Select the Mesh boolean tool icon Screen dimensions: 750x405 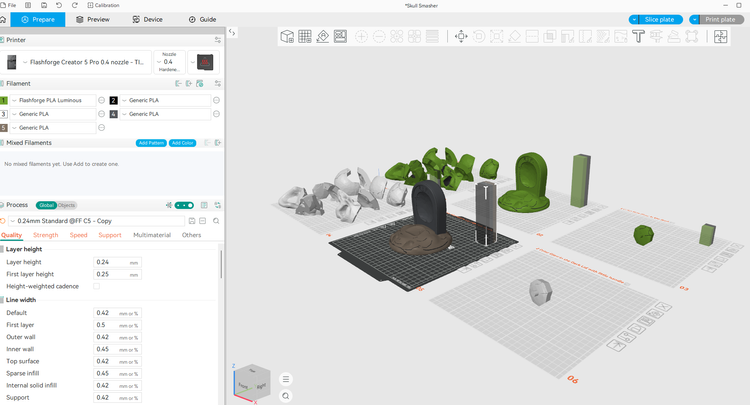(x=550, y=36)
